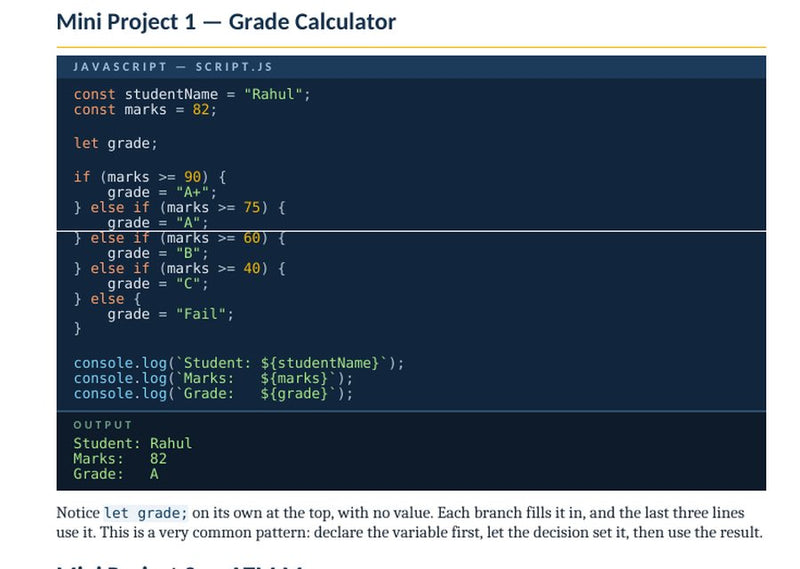Screen dimensions: 800x569
Task: Click the 'JAVASCRIPT — SCRIPT.JS' code header label
Action: (x=173, y=67)
